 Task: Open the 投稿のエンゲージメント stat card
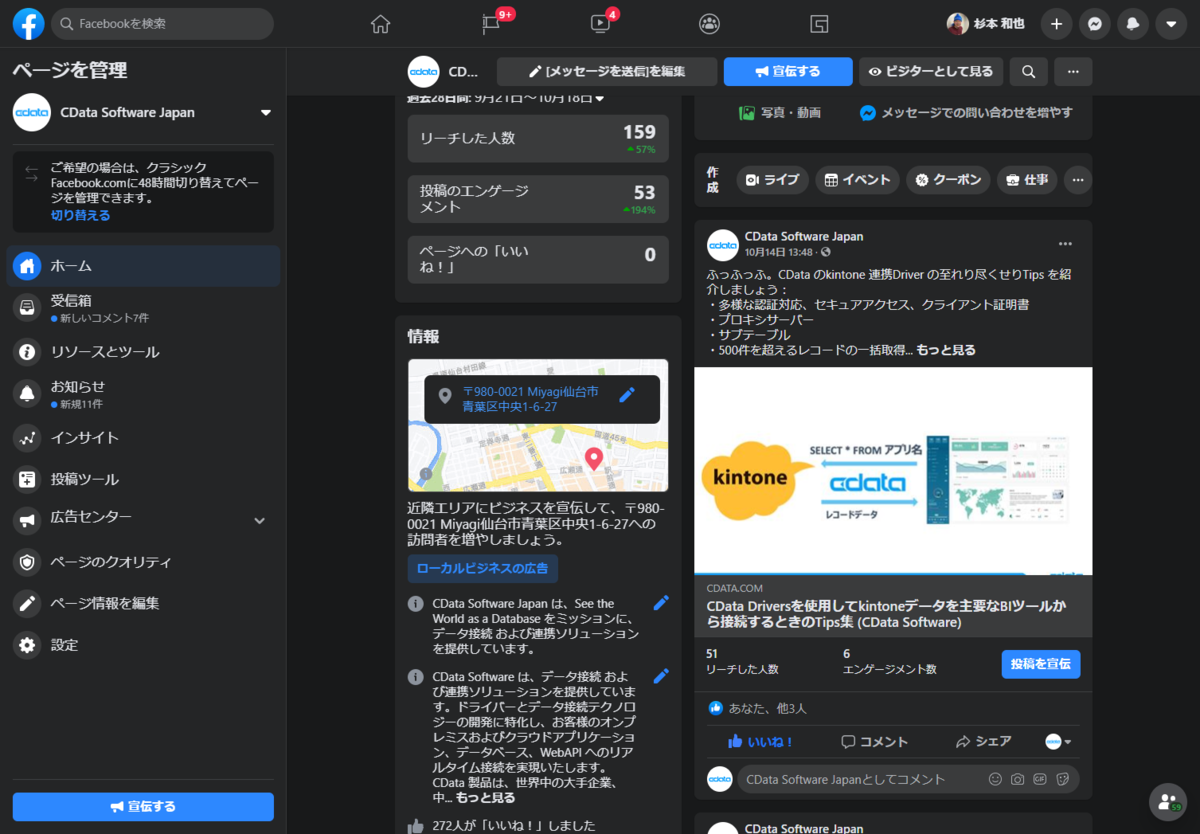tap(538, 198)
